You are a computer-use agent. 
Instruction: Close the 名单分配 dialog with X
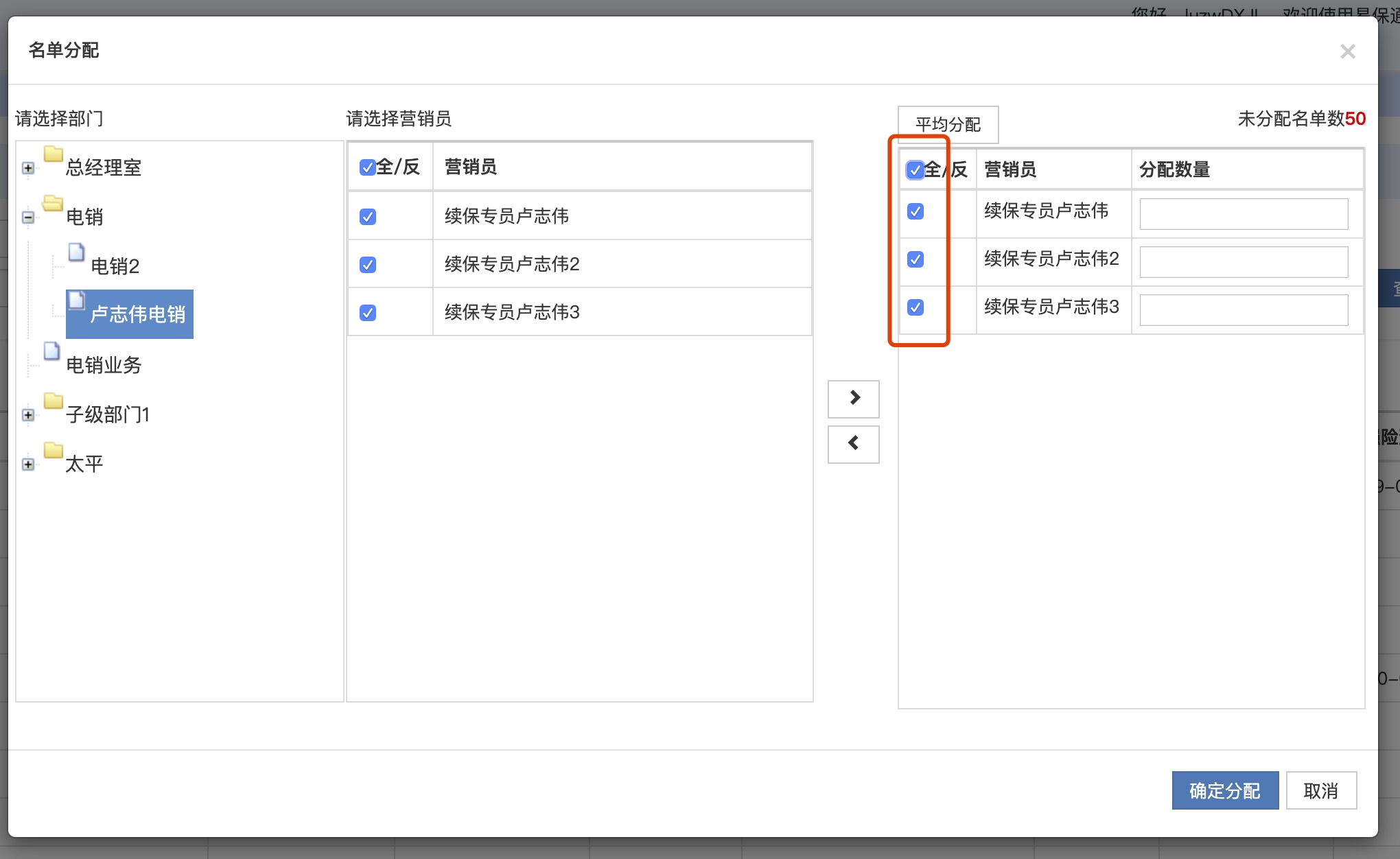(x=1347, y=51)
